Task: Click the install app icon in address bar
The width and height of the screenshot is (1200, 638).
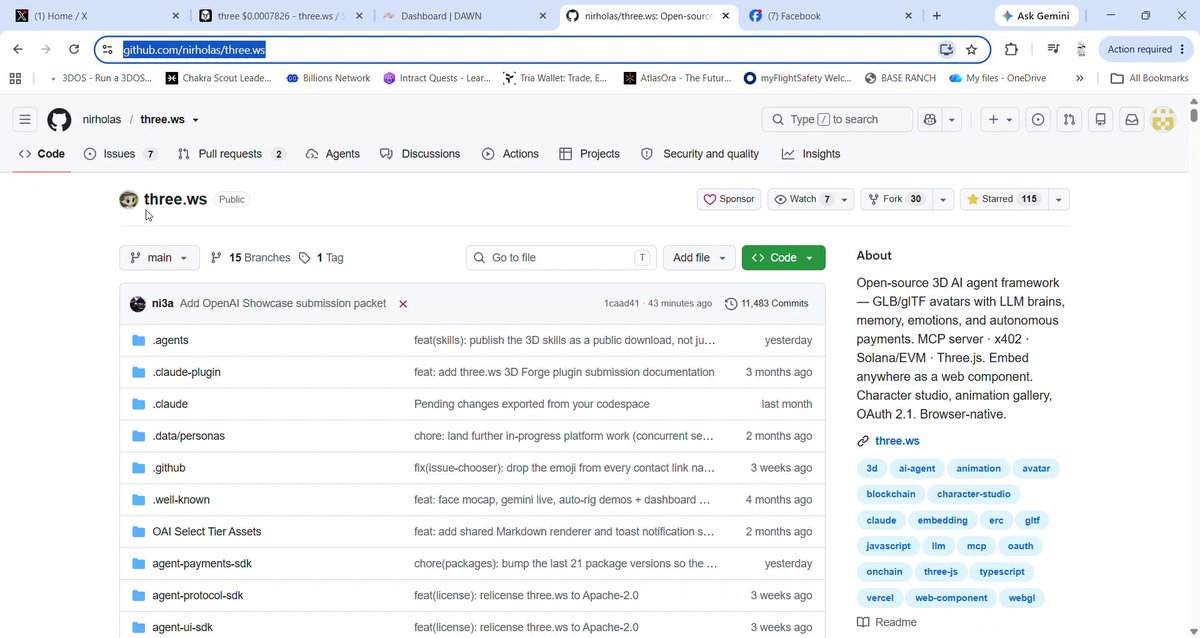Action: pyautogui.click(x=946, y=49)
